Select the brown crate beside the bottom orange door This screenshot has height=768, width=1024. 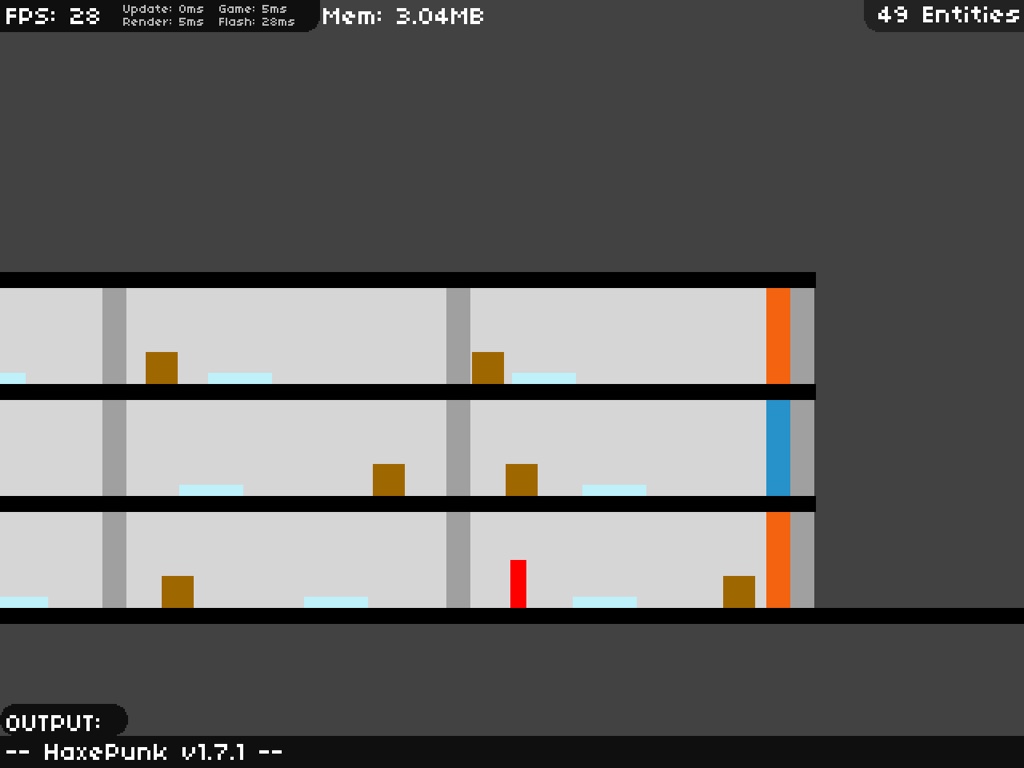coord(739,592)
